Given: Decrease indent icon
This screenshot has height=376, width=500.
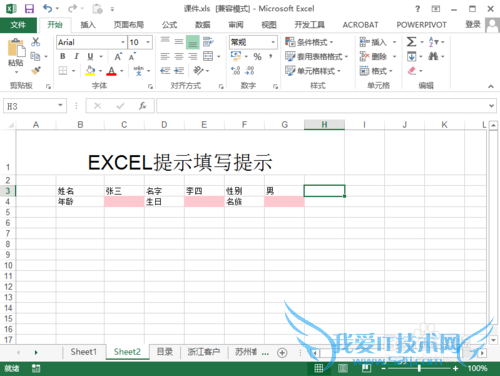Looking at the screenshot, I should (x=165, y=71).
